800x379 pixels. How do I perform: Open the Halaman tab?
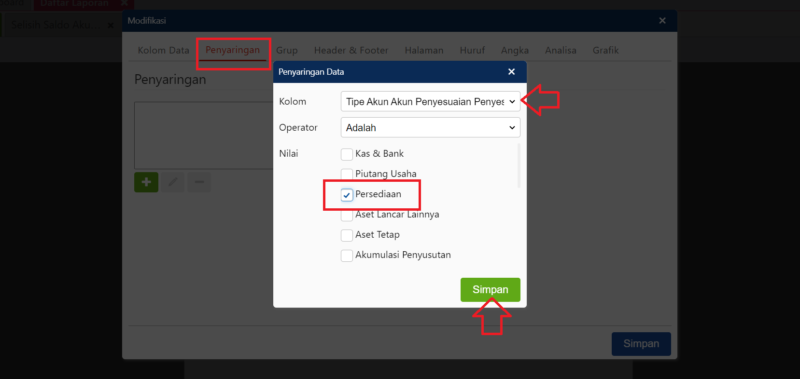click(424, 50)
